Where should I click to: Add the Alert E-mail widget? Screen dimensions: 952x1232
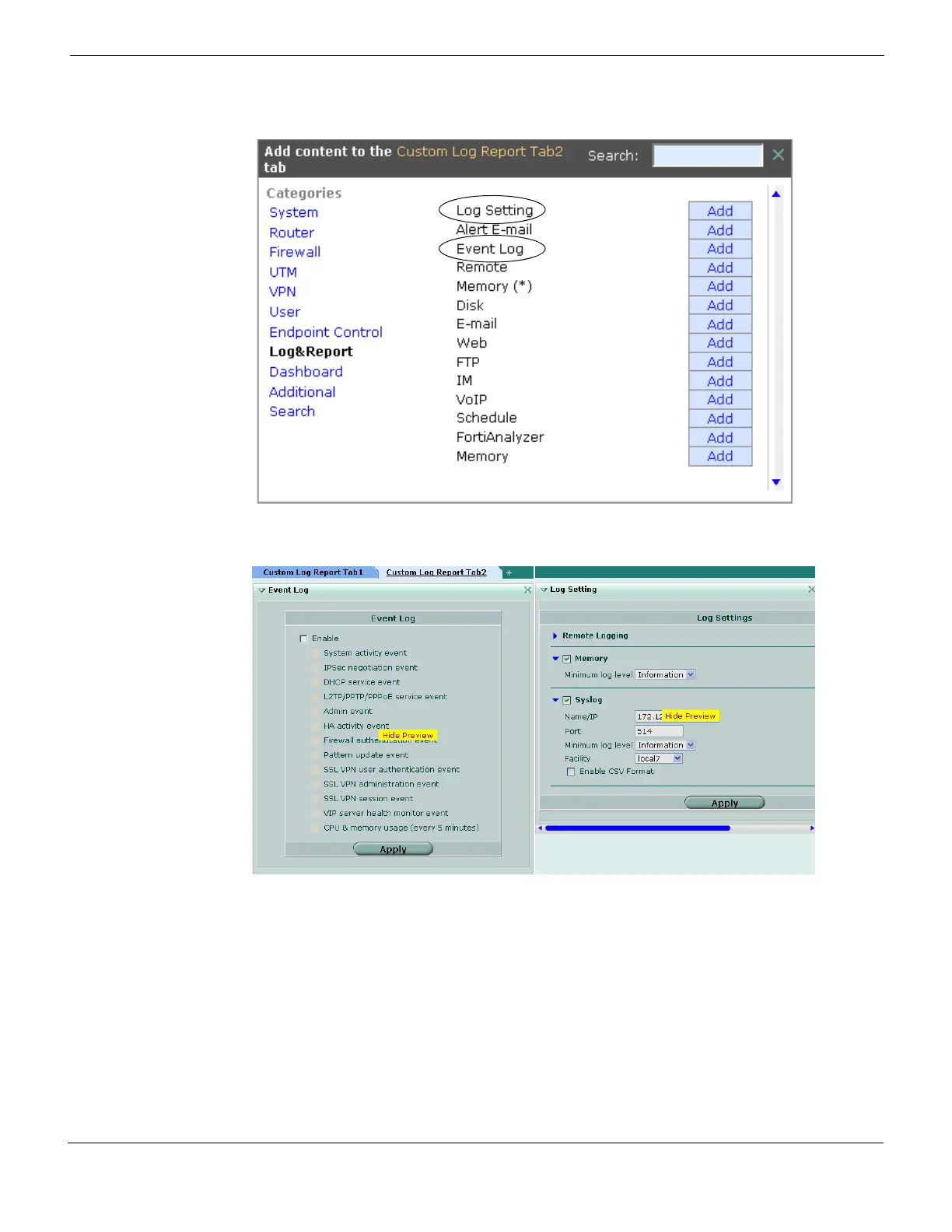pos(720,230)
